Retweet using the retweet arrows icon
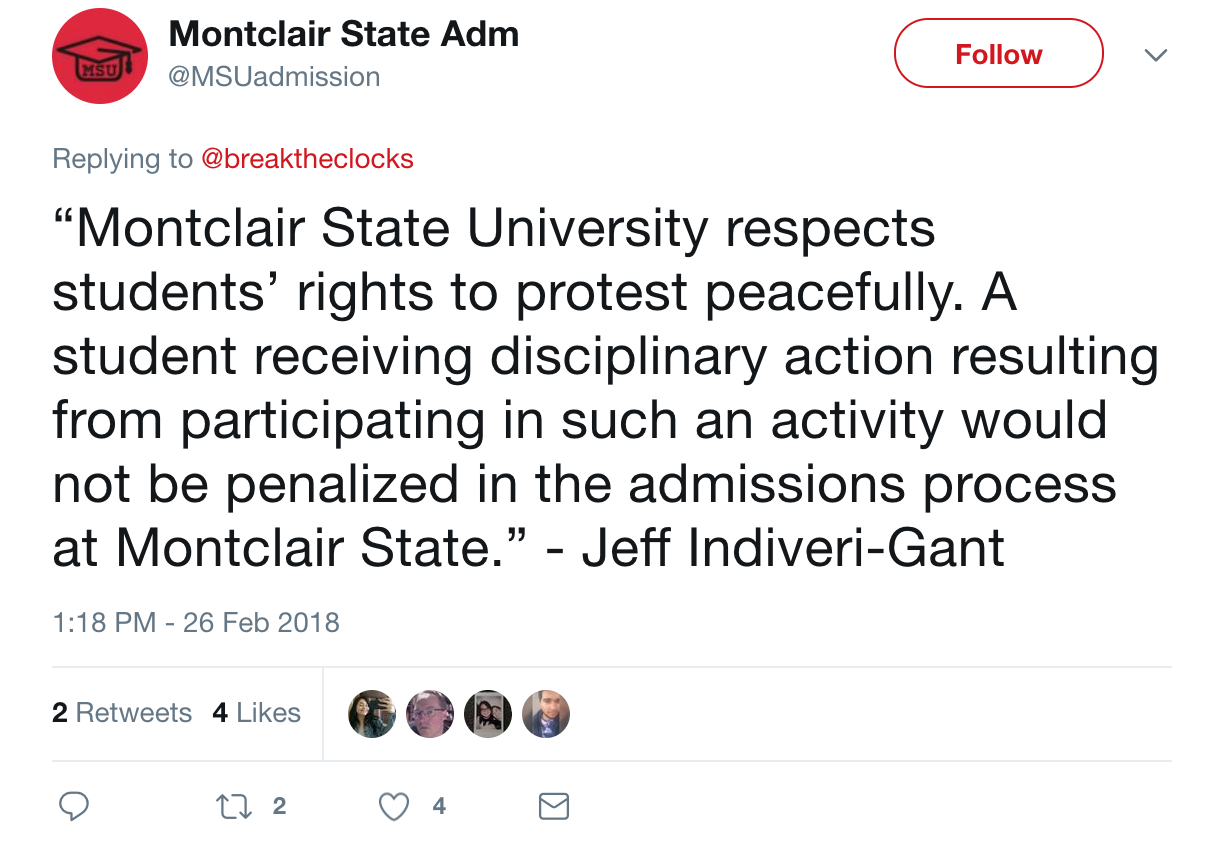This screenshot has width=1232, height=868. pos(234,806)
